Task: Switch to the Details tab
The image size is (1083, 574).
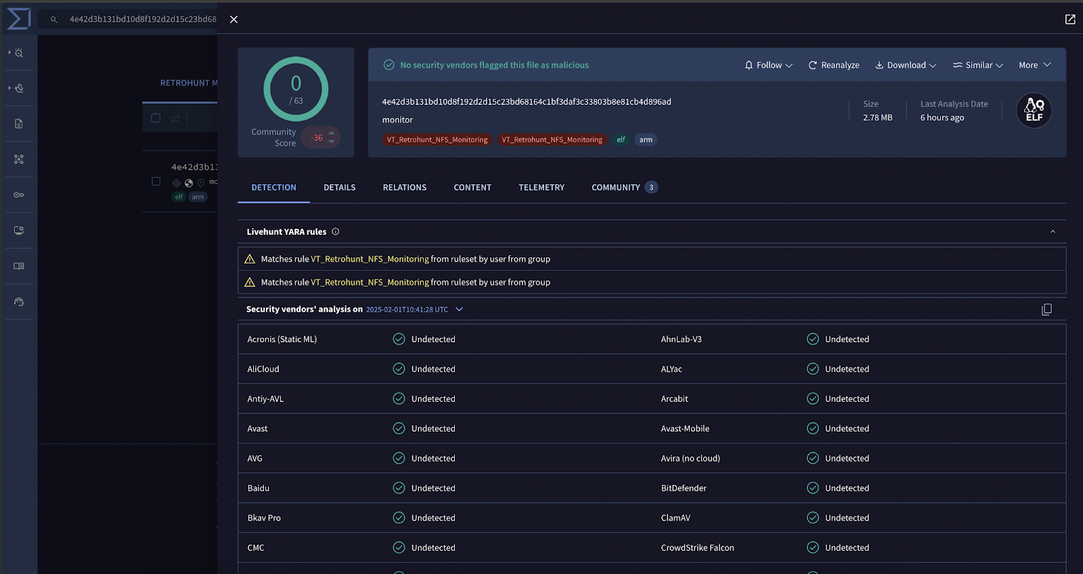Action: (x=339, y=187)
